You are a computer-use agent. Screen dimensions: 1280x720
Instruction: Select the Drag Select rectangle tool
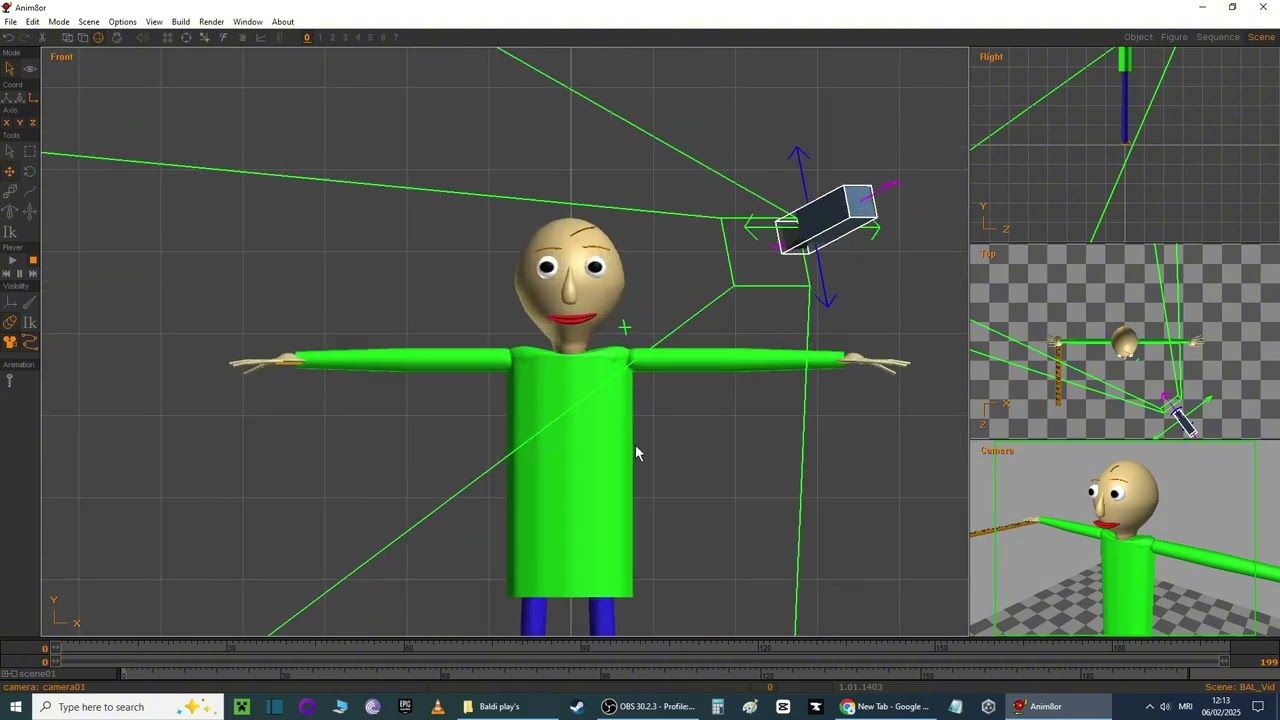30,151
